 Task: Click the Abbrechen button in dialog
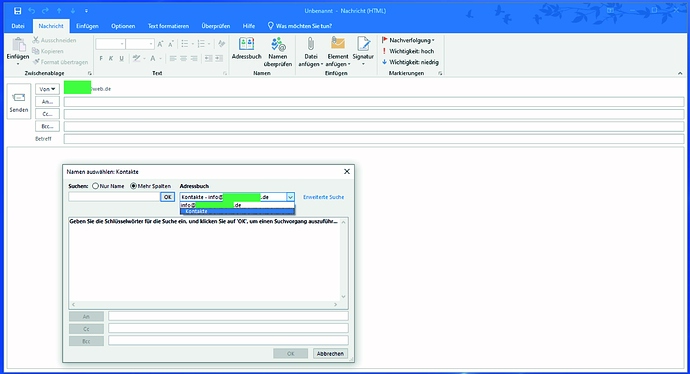pos(330,354)
